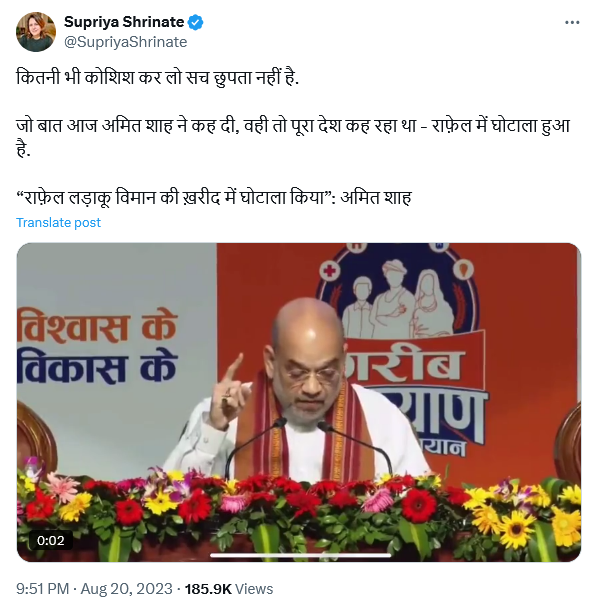Click the paragraph mentioning अमित शाह and राफ़ेल

pyautogui.click(x=293, y=137)
